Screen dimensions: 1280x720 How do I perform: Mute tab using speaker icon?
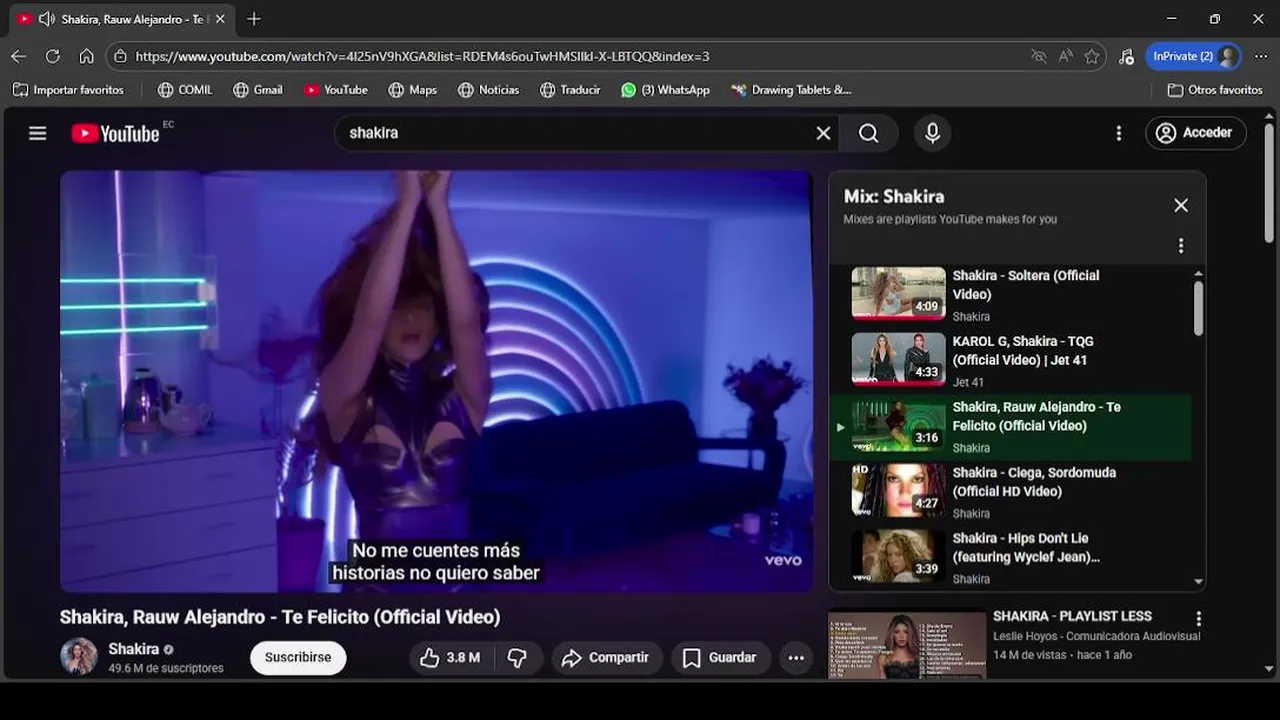point(46,19)
